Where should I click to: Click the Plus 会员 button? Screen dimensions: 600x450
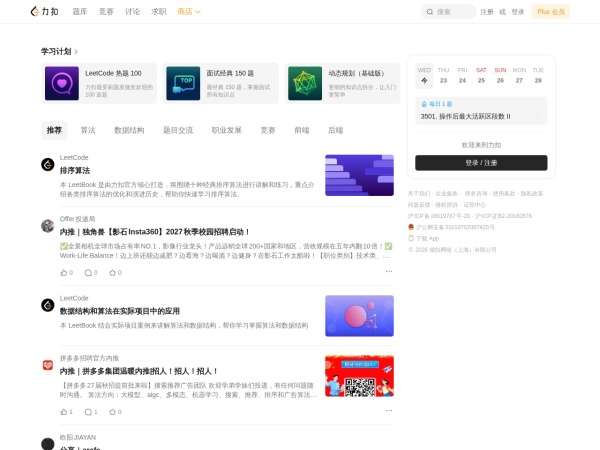coord(551,12)
